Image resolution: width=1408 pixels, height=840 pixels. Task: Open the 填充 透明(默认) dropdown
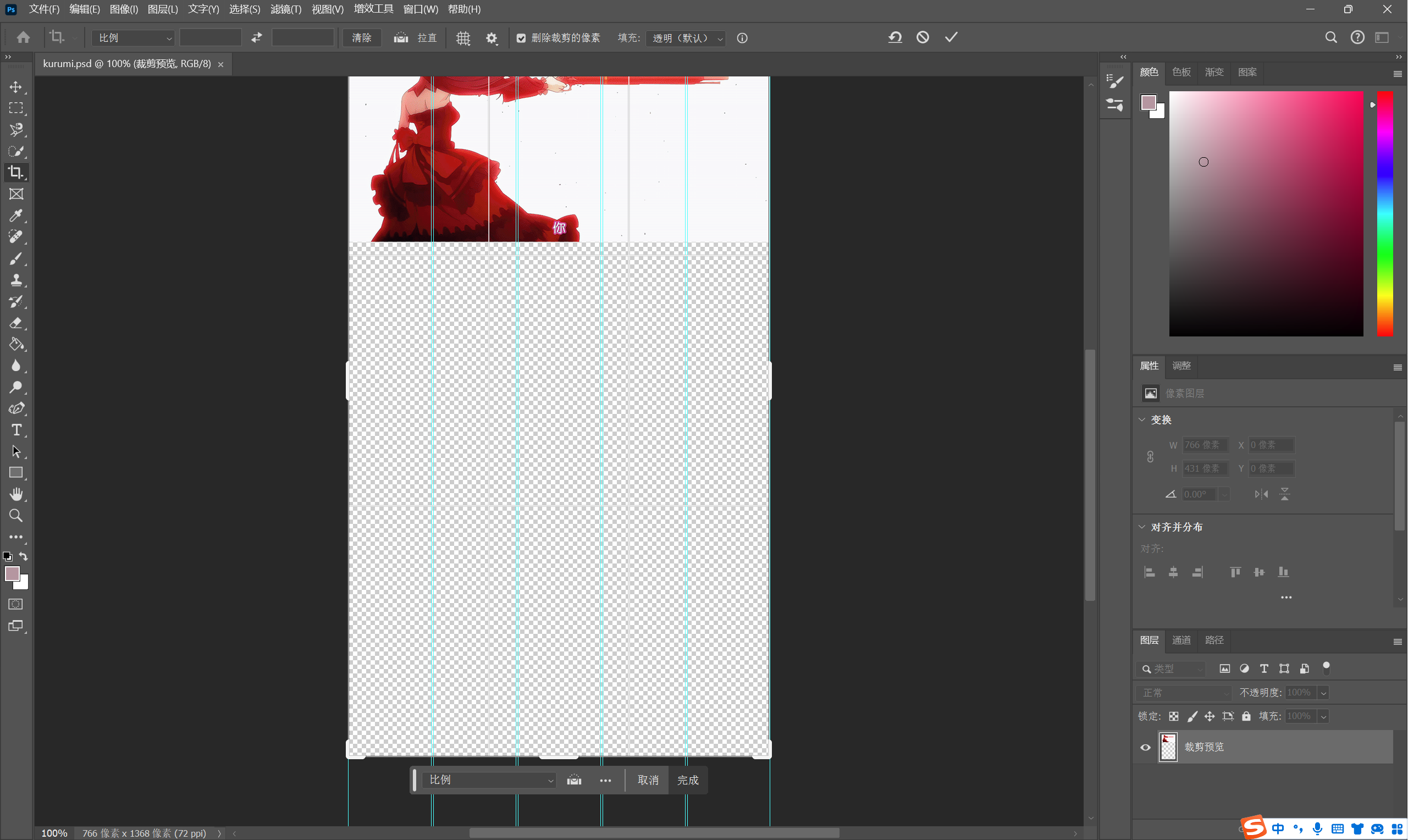(x=687, y=38)
